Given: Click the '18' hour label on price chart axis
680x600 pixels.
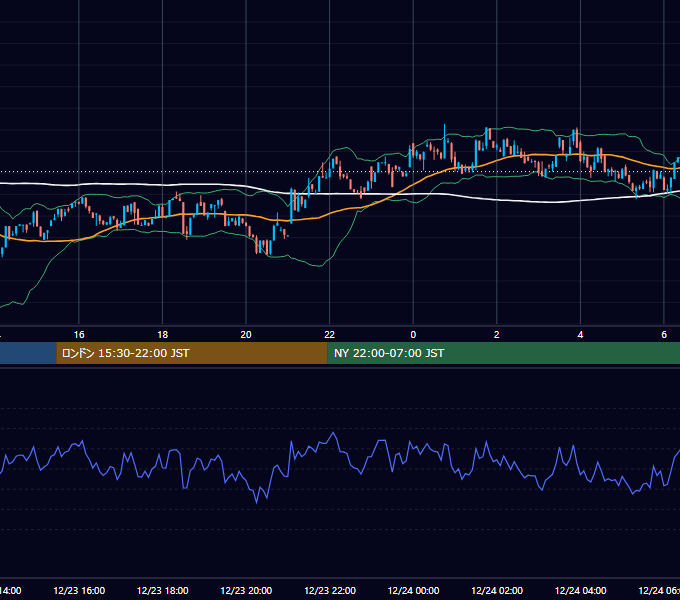Looking at the screenshot, I should (x=163, y=335).
